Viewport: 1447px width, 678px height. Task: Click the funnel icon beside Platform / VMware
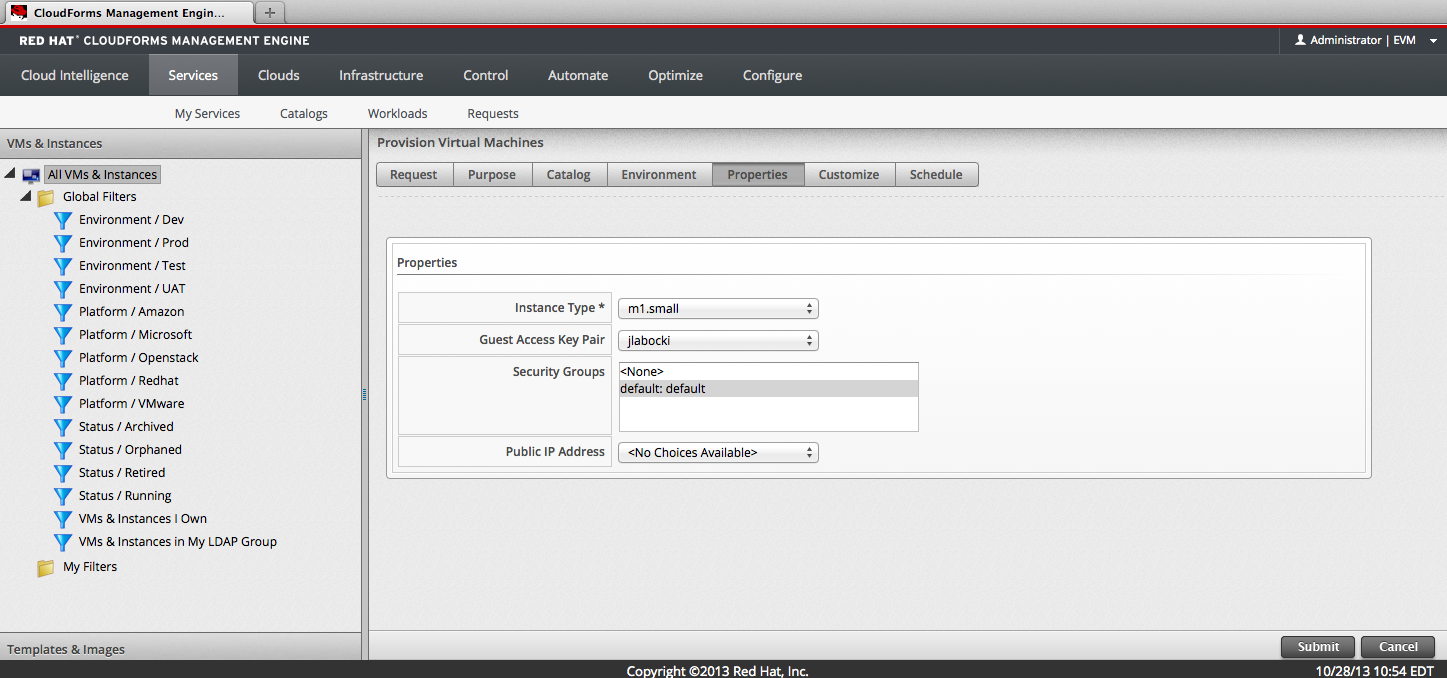coord(63,404)
